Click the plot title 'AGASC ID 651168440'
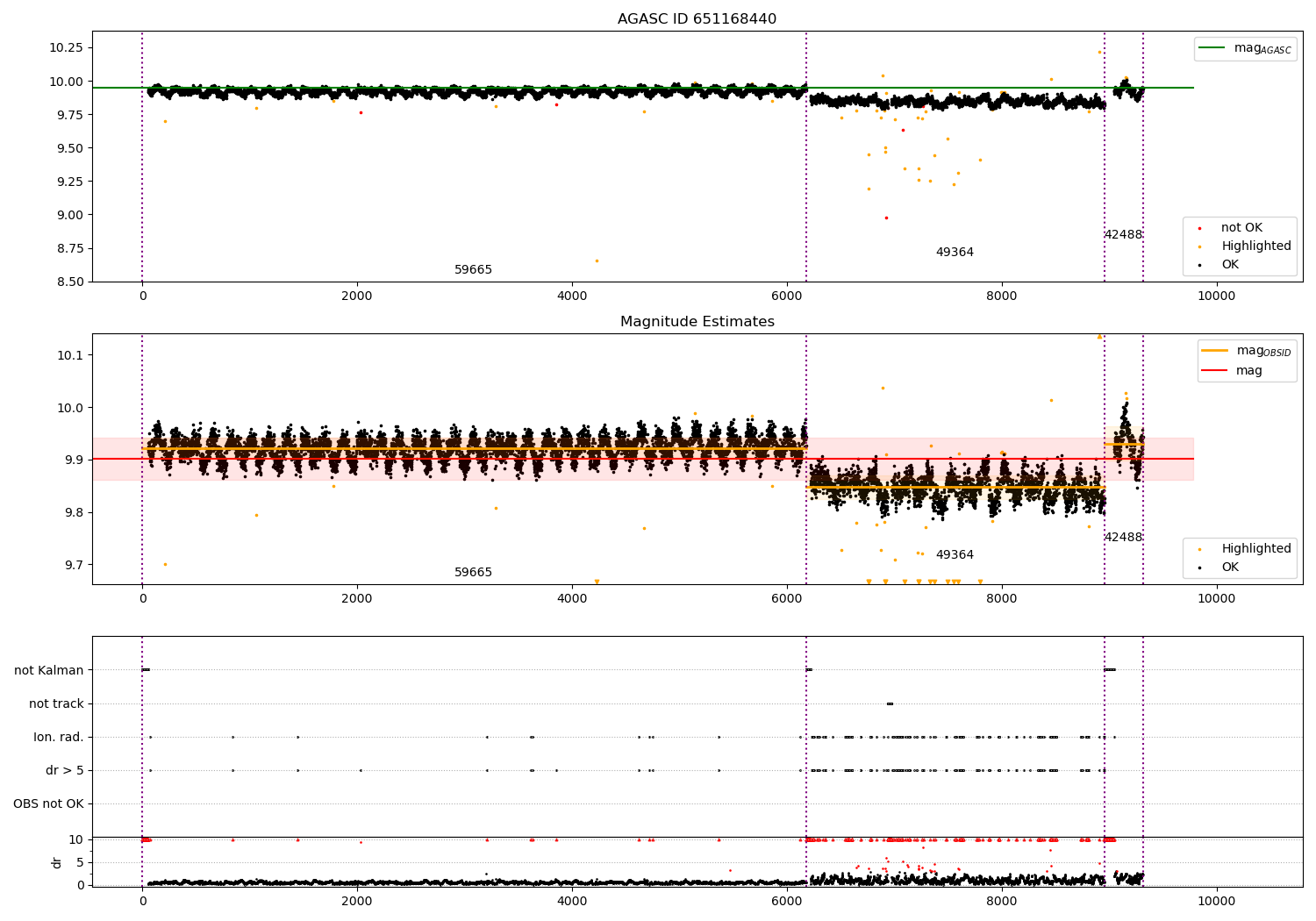Viewport: 1316px width, 921px height. click(x=697, y=19)
